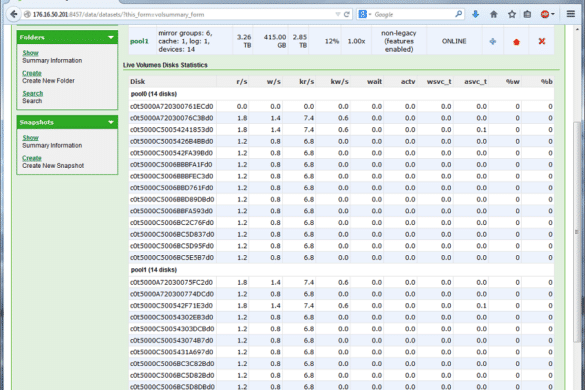The height and width of the screenshot is (390, 585).
Task: Click the Snapshots Show link
Action: [31, 138]
